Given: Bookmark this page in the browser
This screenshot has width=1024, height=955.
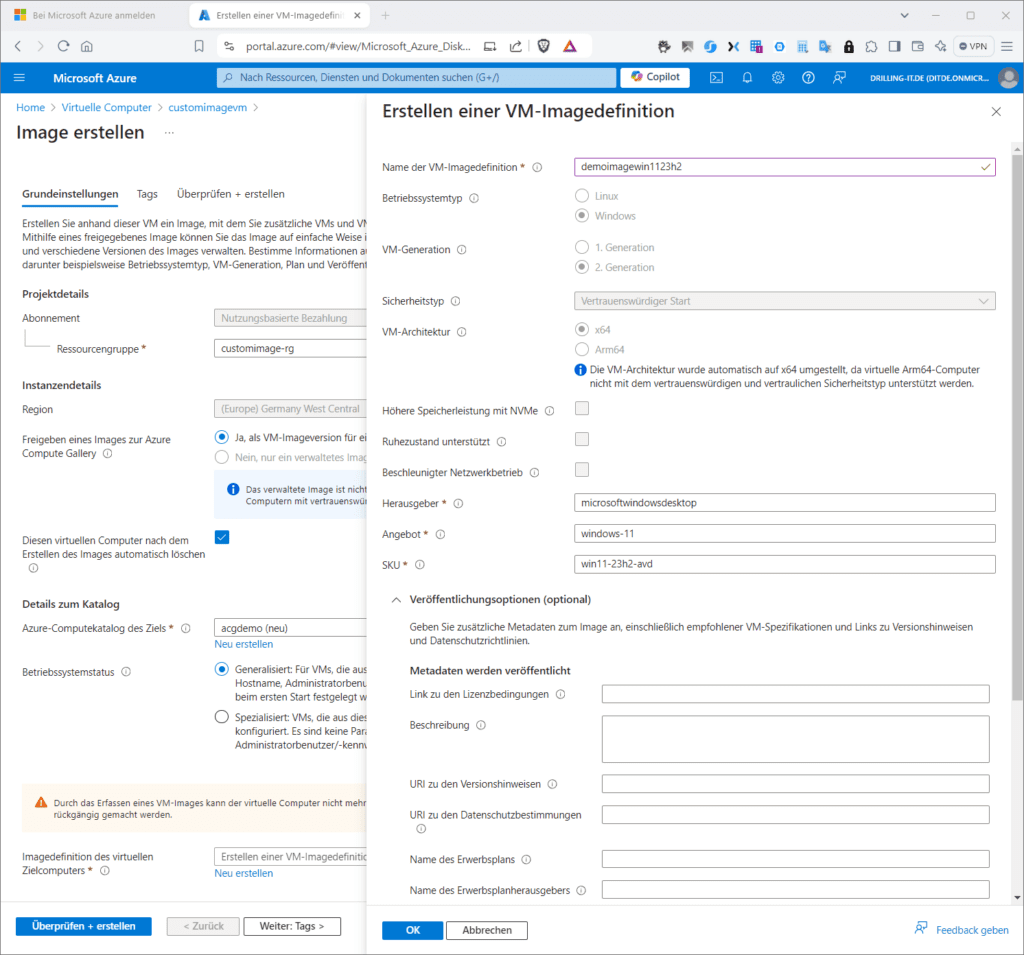Looking at the screenshot, I should (x=199, y=46).
